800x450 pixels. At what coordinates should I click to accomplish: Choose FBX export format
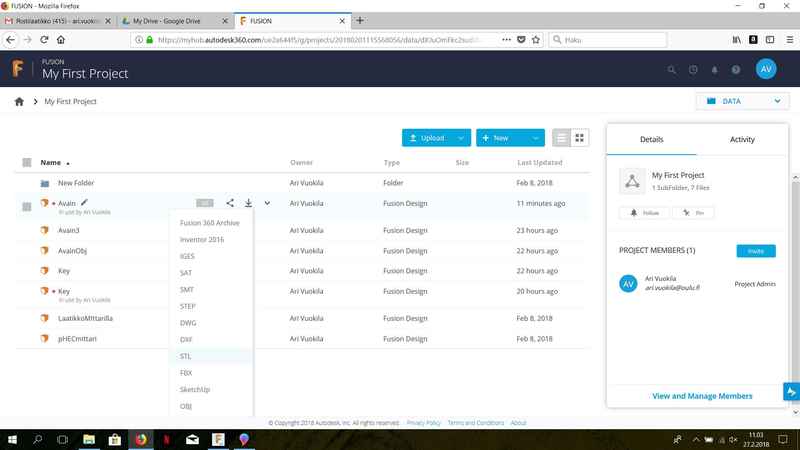186,373
